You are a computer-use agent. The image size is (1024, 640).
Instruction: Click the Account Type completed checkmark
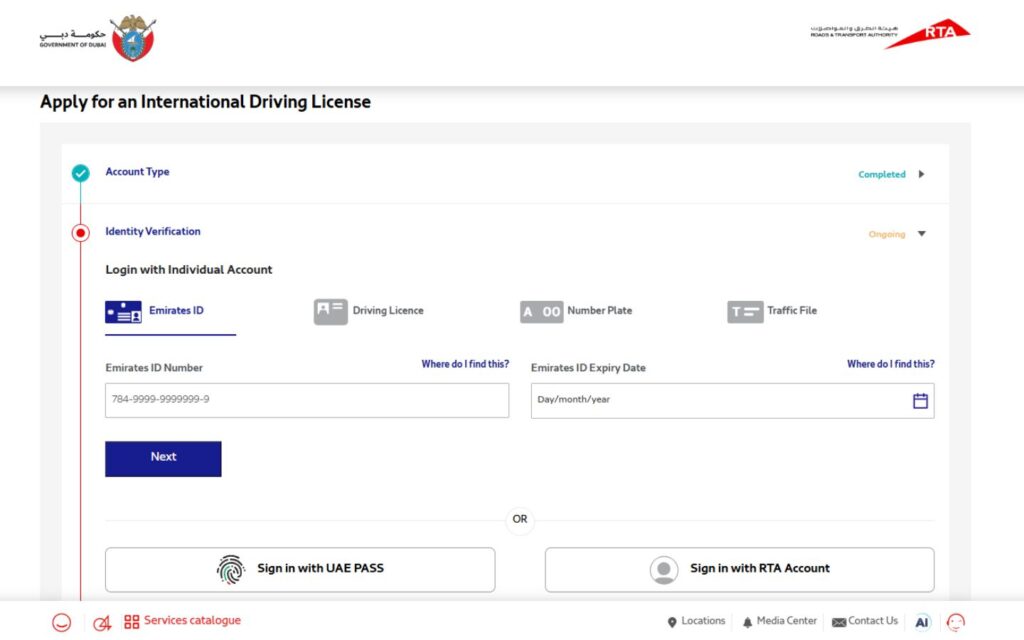click(80, 173)
